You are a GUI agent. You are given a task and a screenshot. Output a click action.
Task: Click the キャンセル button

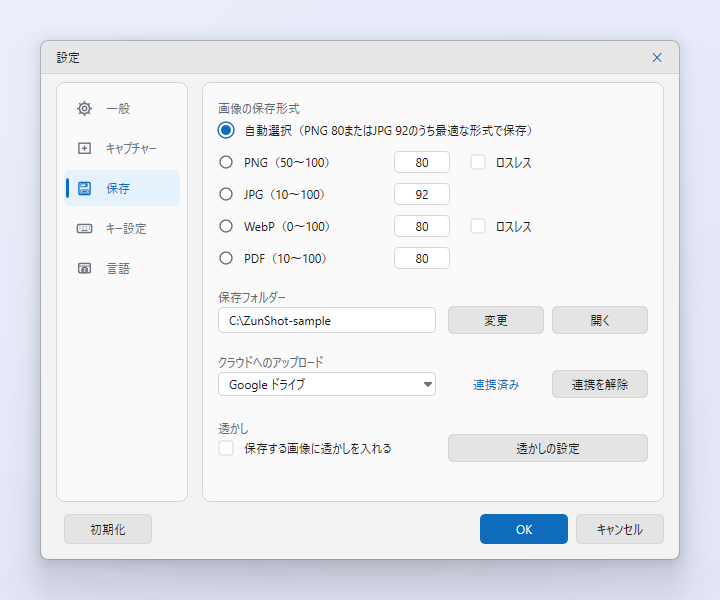pos(620,529)
